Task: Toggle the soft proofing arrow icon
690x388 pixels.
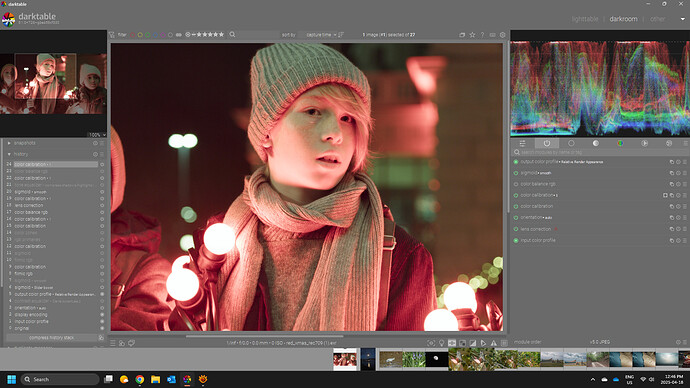Action: [x=483, y=343]
